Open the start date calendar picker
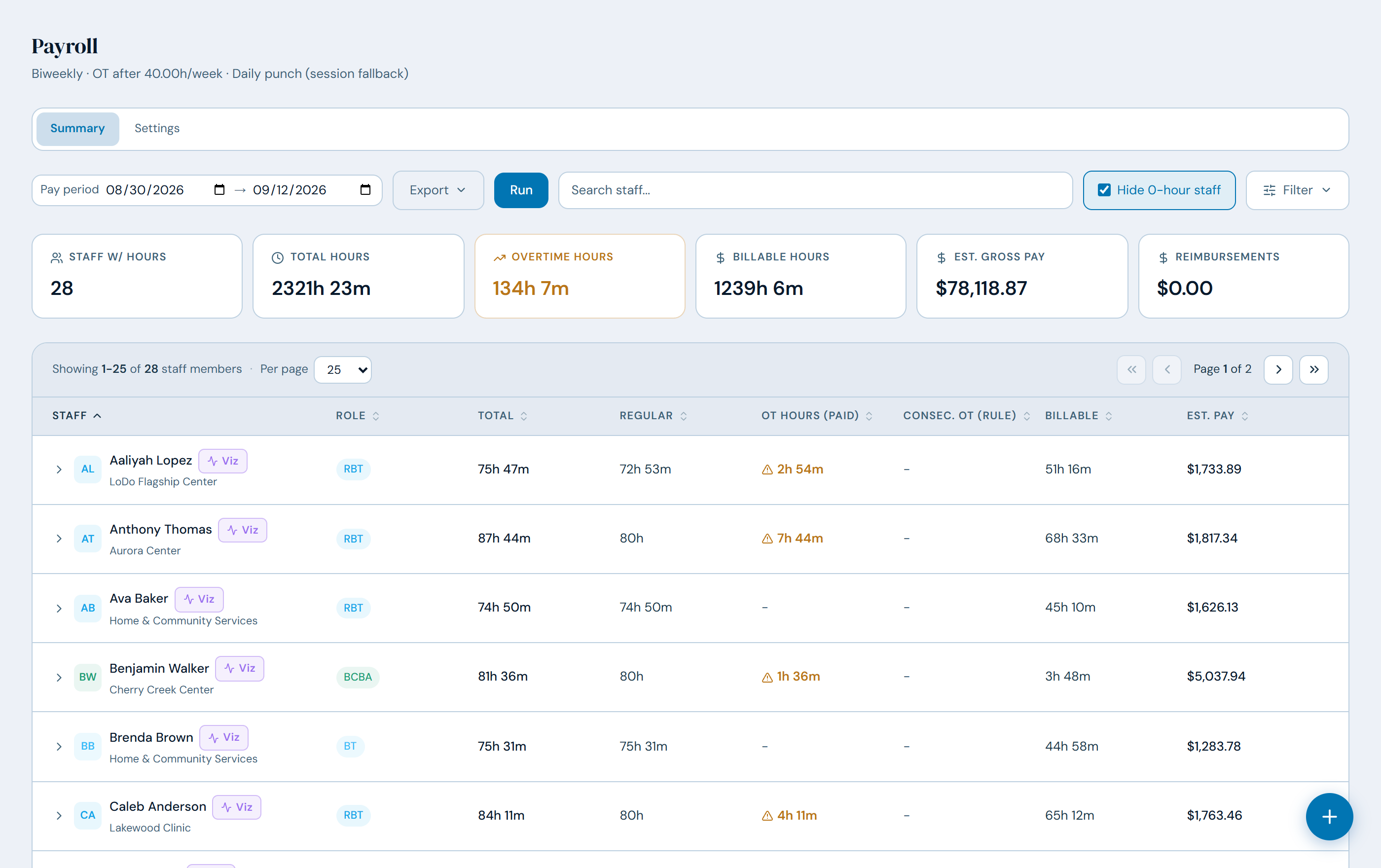Image resolution: width=1381 pixels, height=868 pixels. tap(219, 190)
